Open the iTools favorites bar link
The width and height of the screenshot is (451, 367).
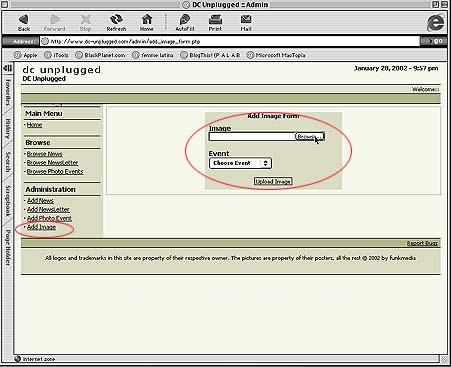pyautogui.click(x=56, y=55)
